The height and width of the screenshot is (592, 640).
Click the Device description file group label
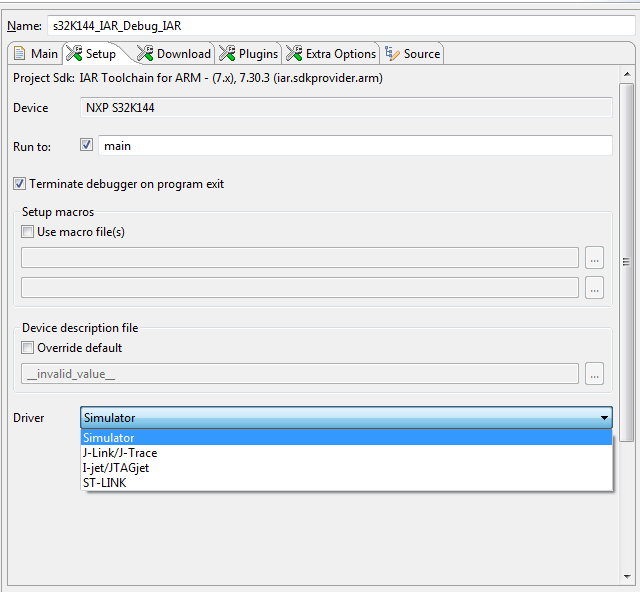(80, 328)
